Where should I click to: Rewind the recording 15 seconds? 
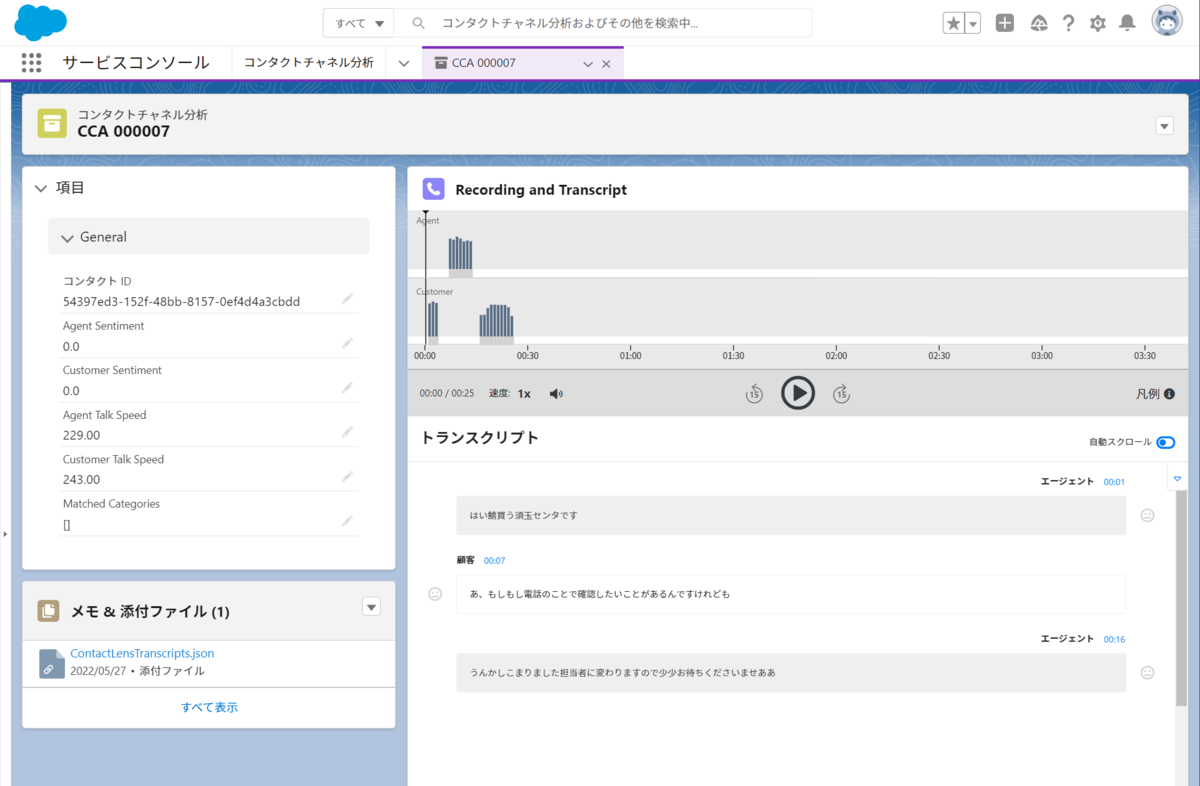click(x=754, y=394)
